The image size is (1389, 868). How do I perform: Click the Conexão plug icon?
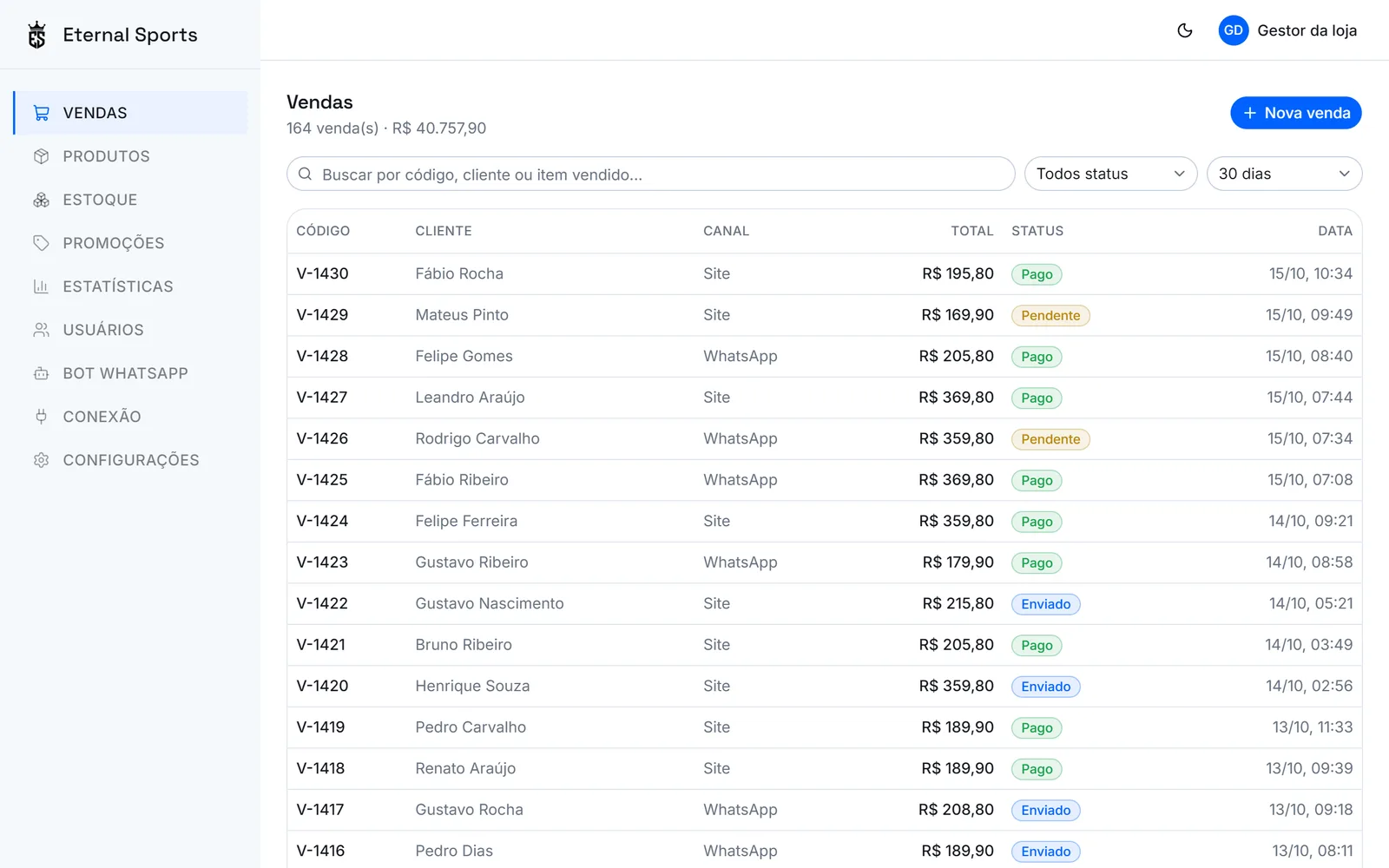coord(41,417)
